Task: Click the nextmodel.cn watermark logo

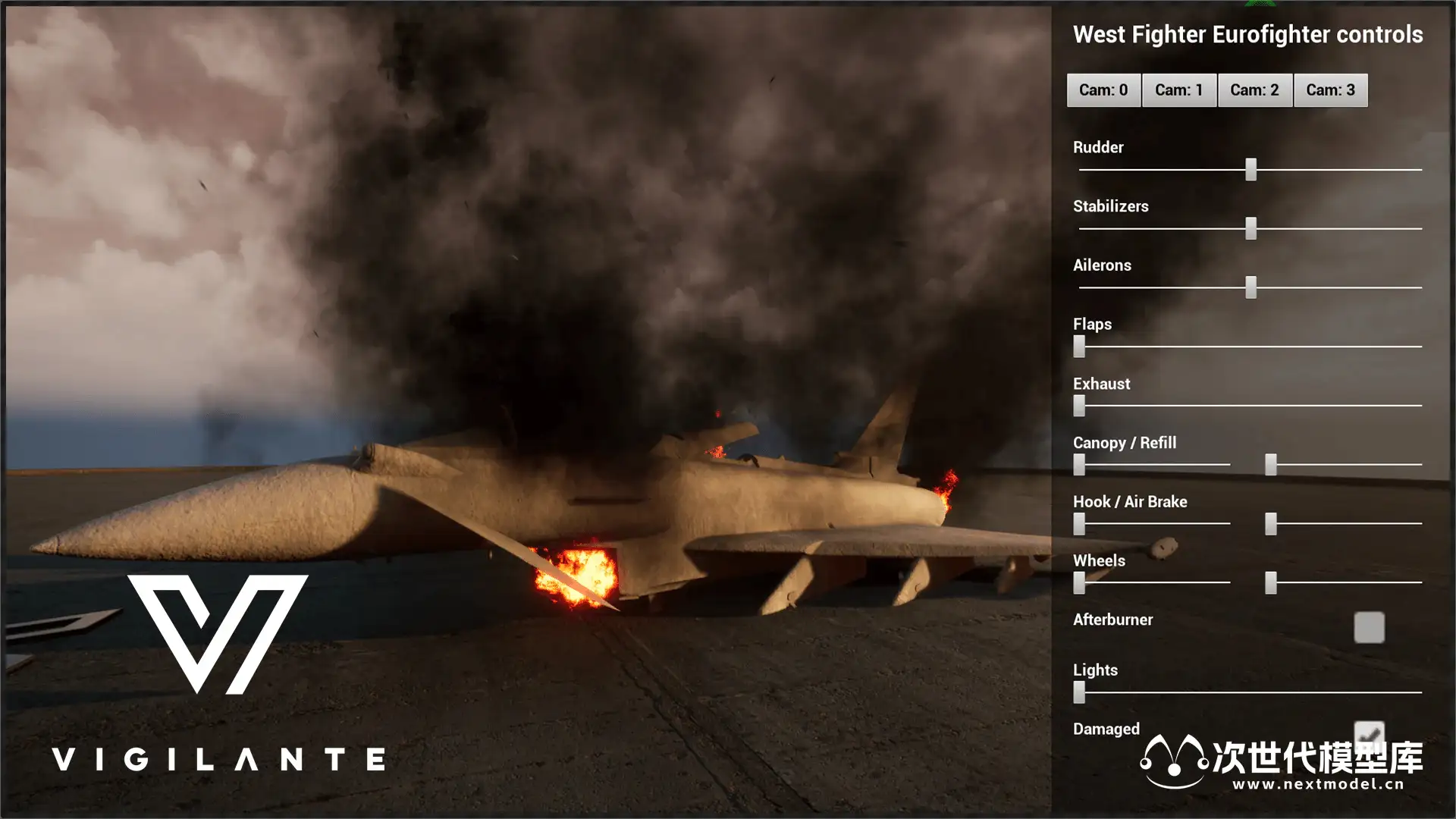Action: [1282, 762]
